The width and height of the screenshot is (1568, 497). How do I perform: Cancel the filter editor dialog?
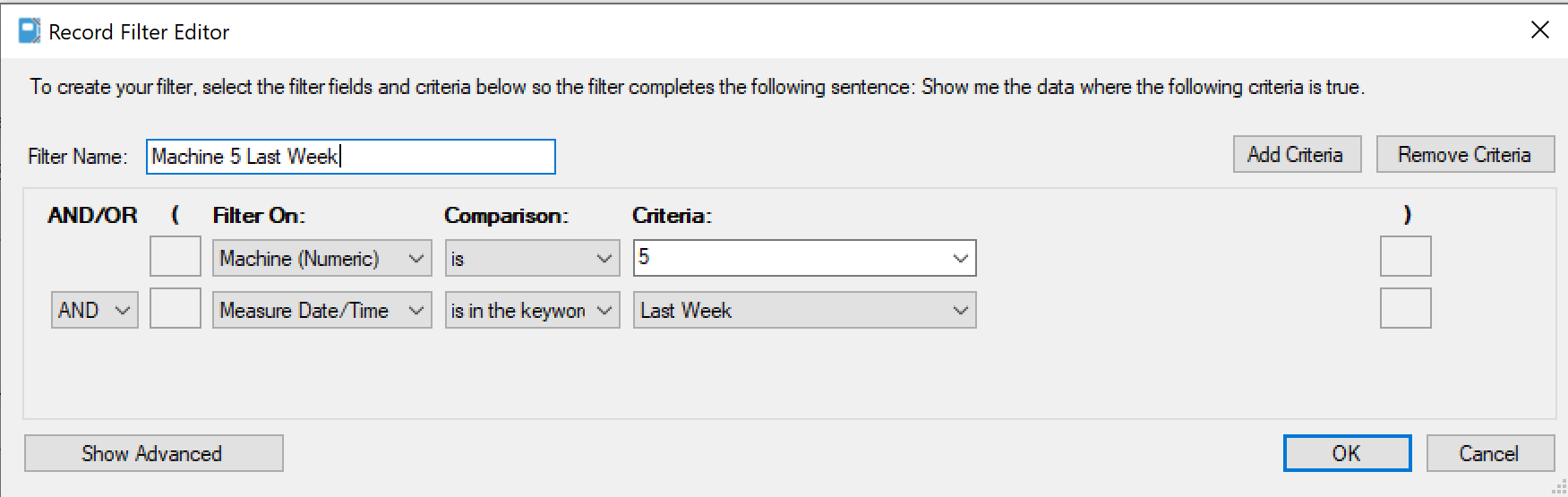point(1489,453)
